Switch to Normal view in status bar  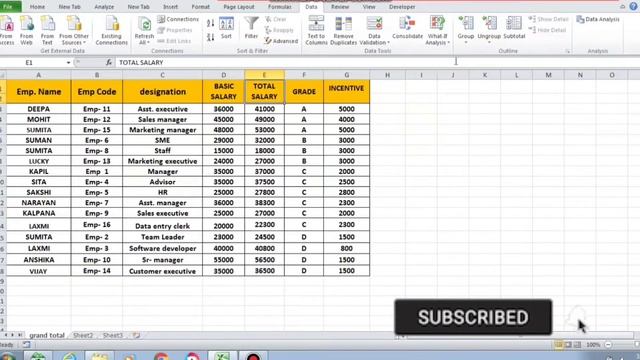click(558, 345)
